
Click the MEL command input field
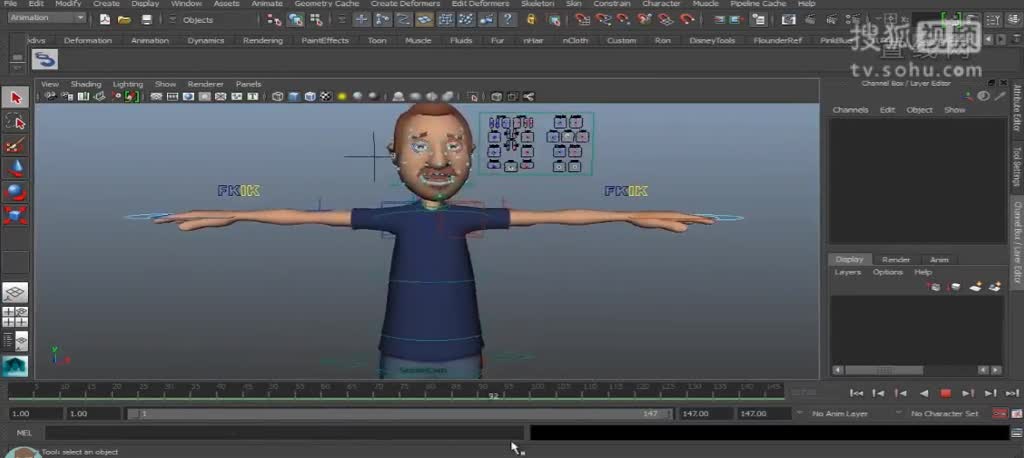[x=280, y=433]
